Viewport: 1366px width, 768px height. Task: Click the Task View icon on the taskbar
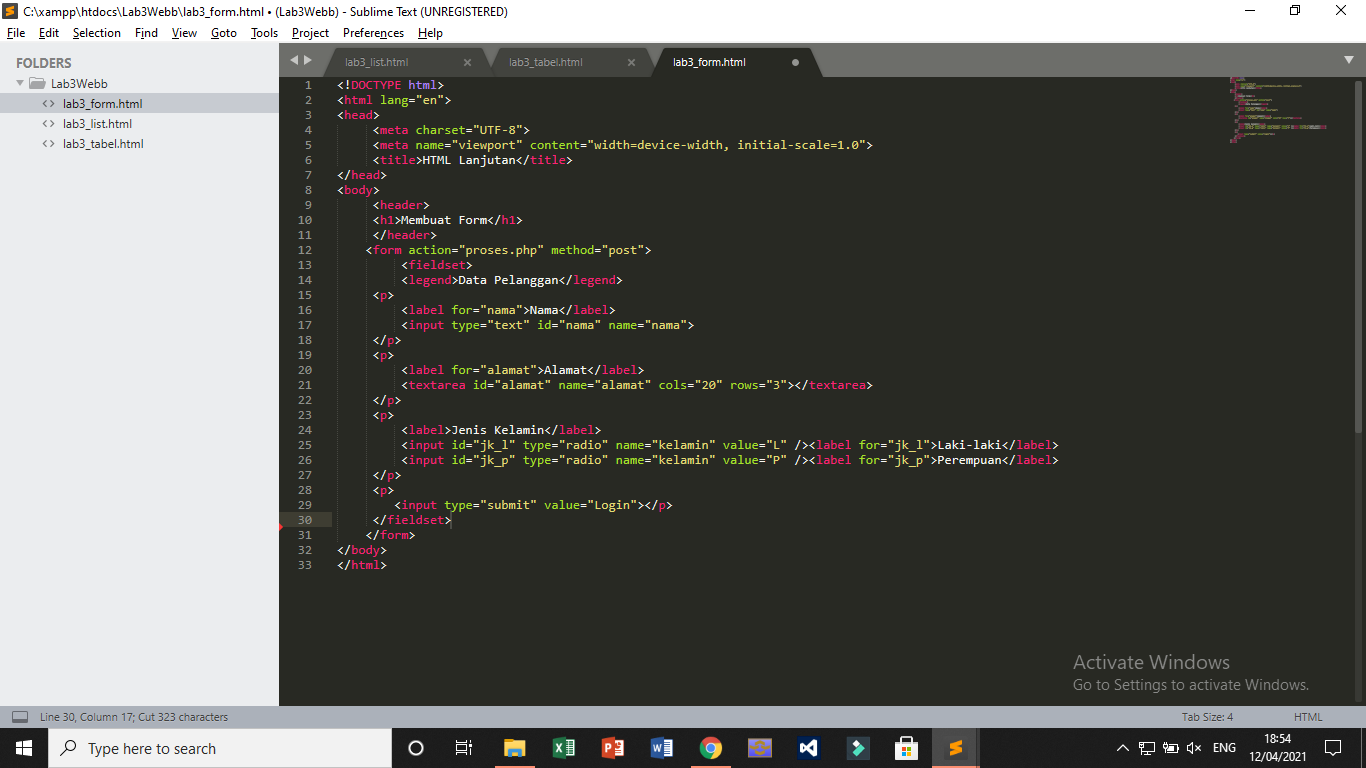463,747
